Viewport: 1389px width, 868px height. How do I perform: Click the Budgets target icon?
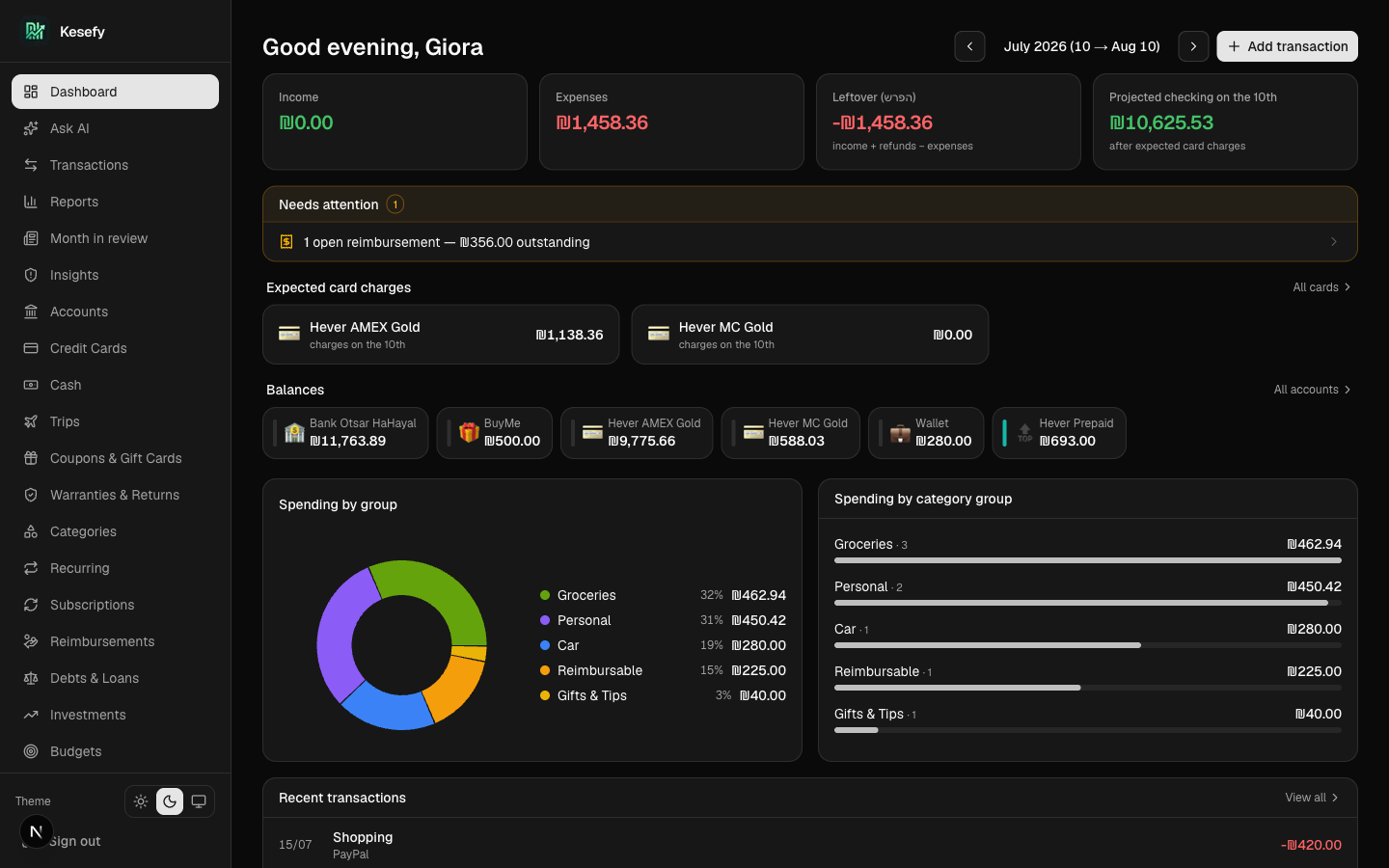point(31,751)
